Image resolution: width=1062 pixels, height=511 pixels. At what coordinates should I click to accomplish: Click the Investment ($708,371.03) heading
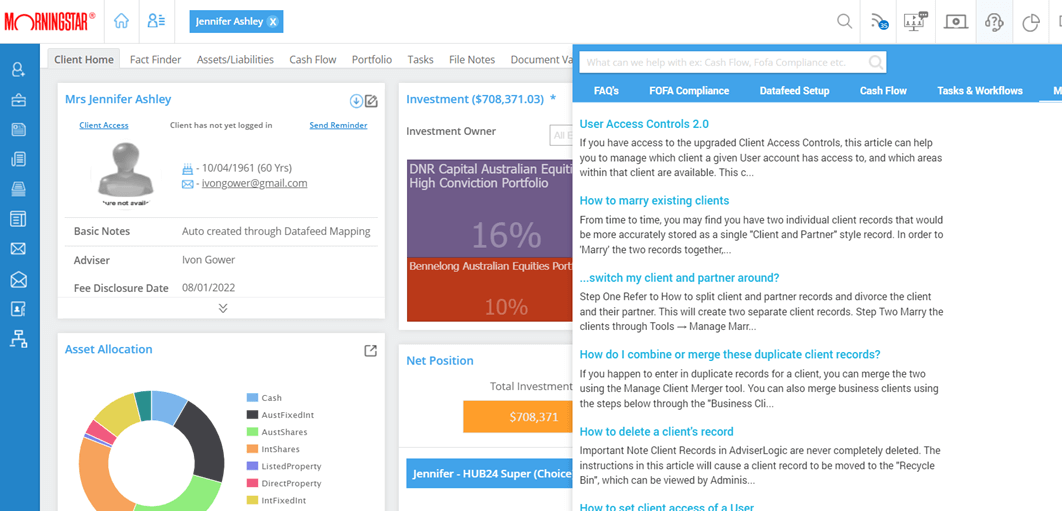click(475, 99)
